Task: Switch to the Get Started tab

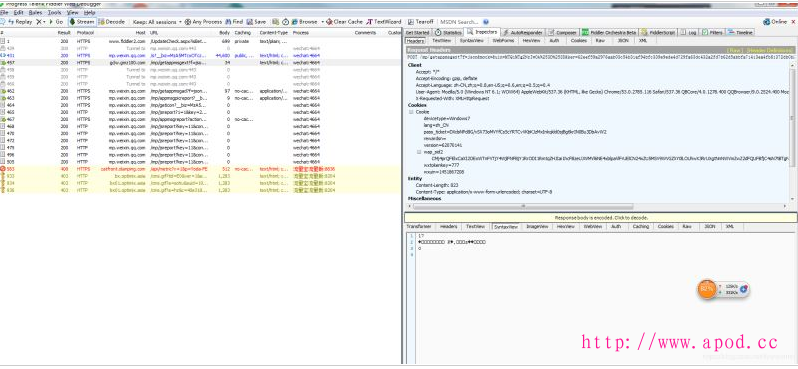Action: pyautogui.click(x=417, y=32)
